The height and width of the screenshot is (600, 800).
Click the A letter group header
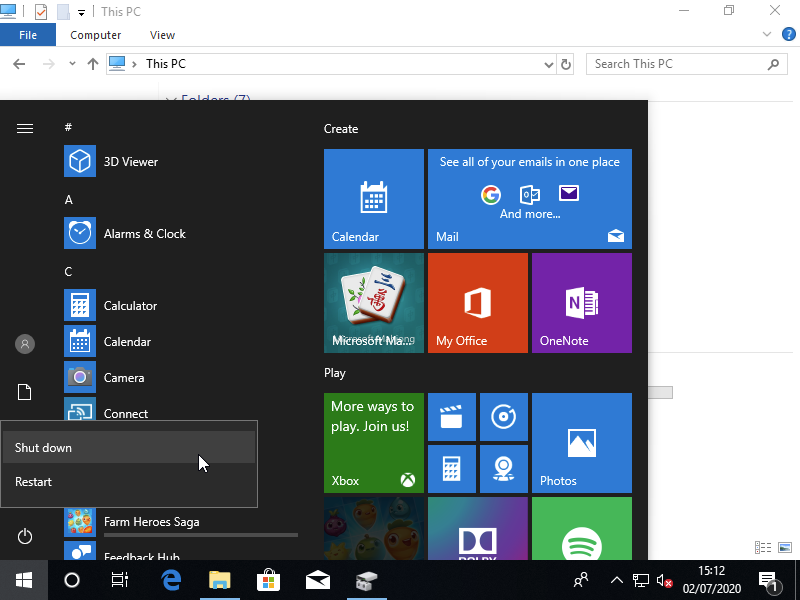coord(68,199)
